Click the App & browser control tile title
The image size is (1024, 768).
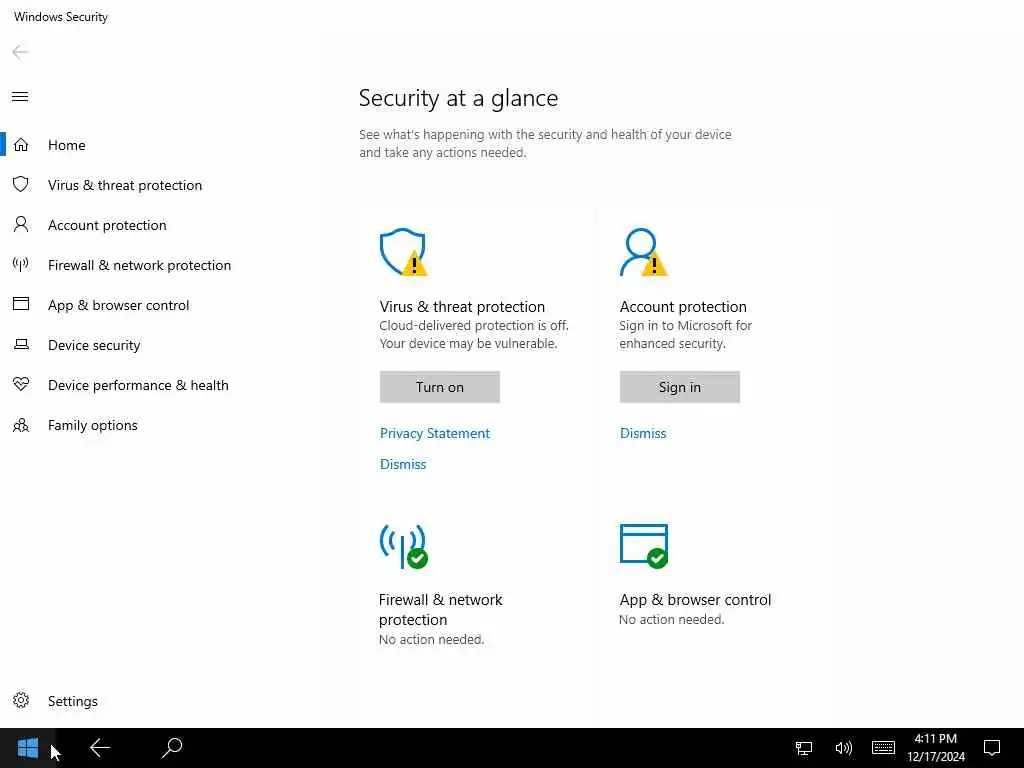696,600
